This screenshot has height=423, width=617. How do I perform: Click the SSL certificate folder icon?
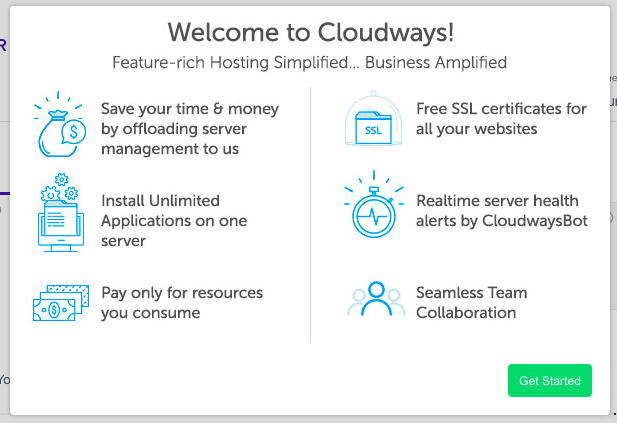[x=373, y=118]
